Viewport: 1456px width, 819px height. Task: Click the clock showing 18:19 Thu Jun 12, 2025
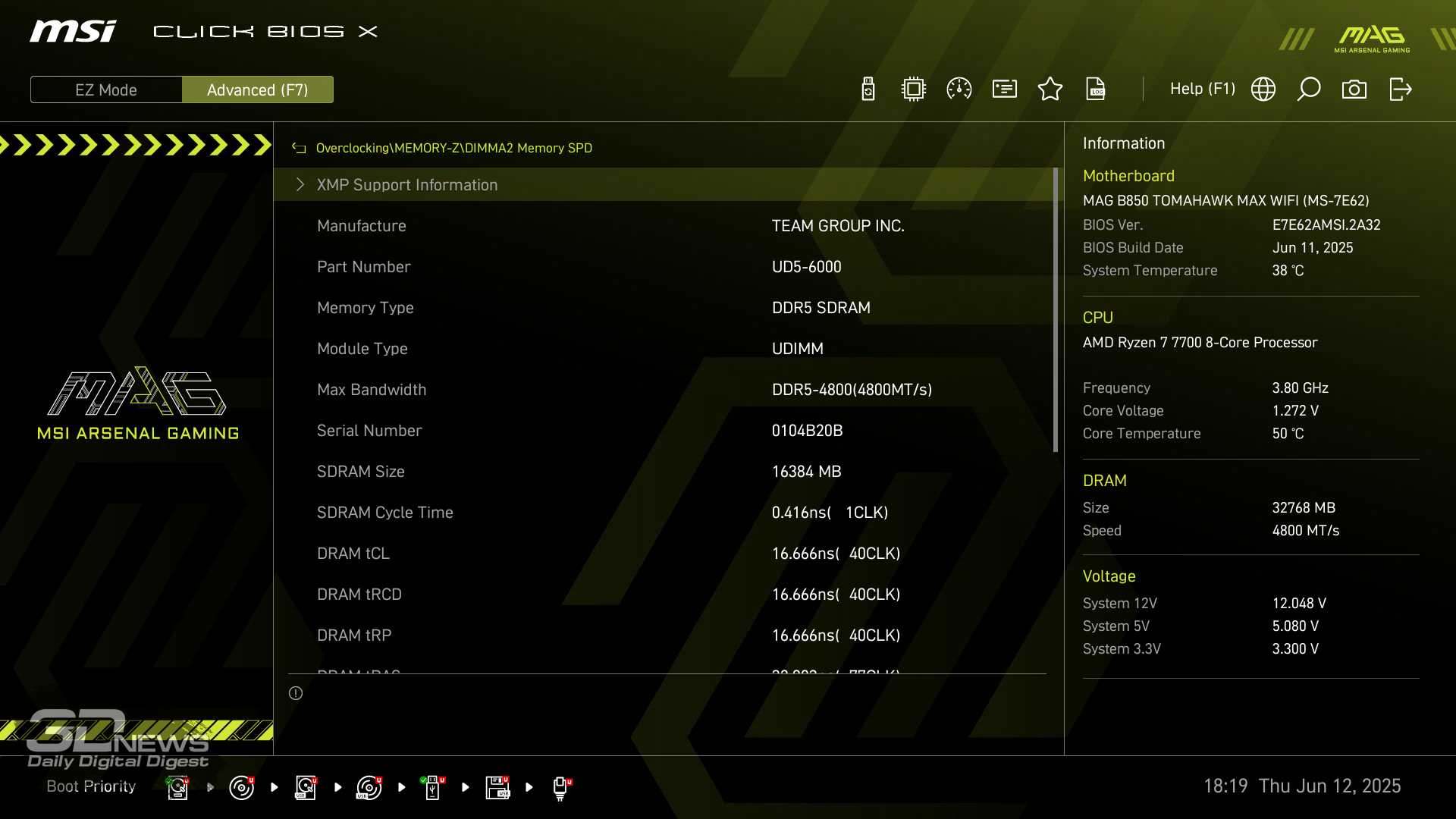tap(1302, 786)
